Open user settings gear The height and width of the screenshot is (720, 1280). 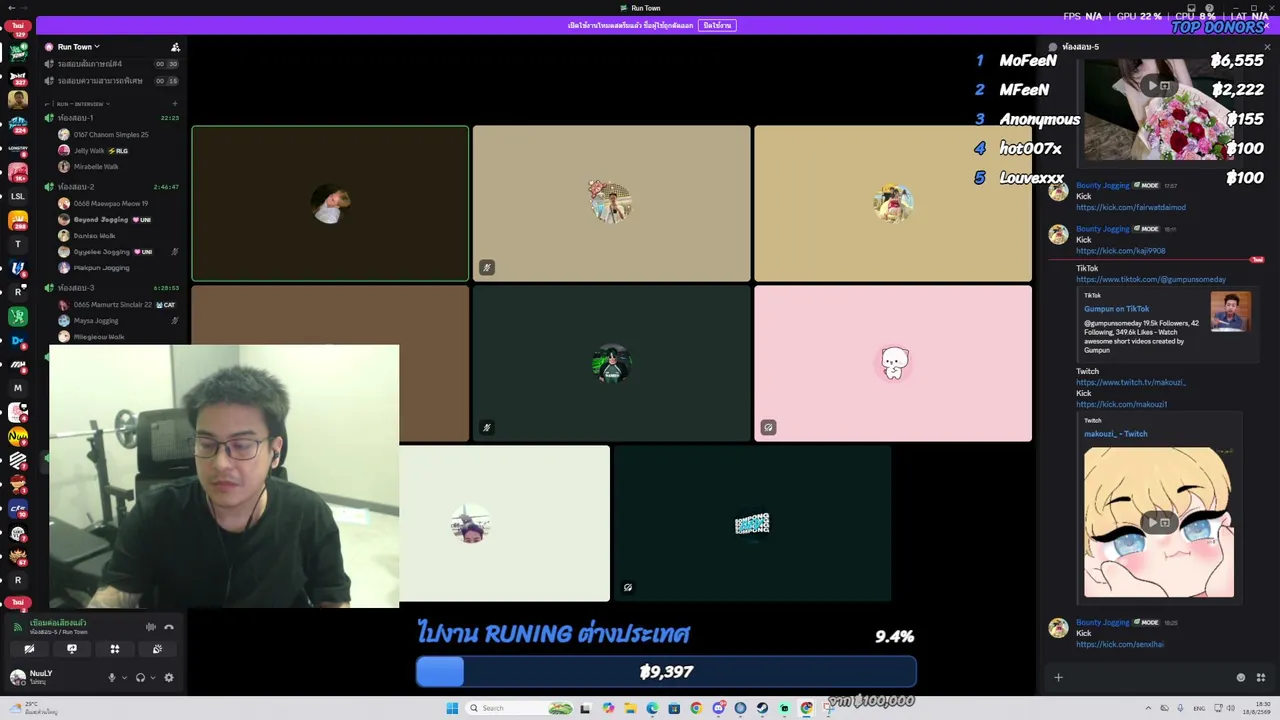pyautogui.click(x=169, y=677)
